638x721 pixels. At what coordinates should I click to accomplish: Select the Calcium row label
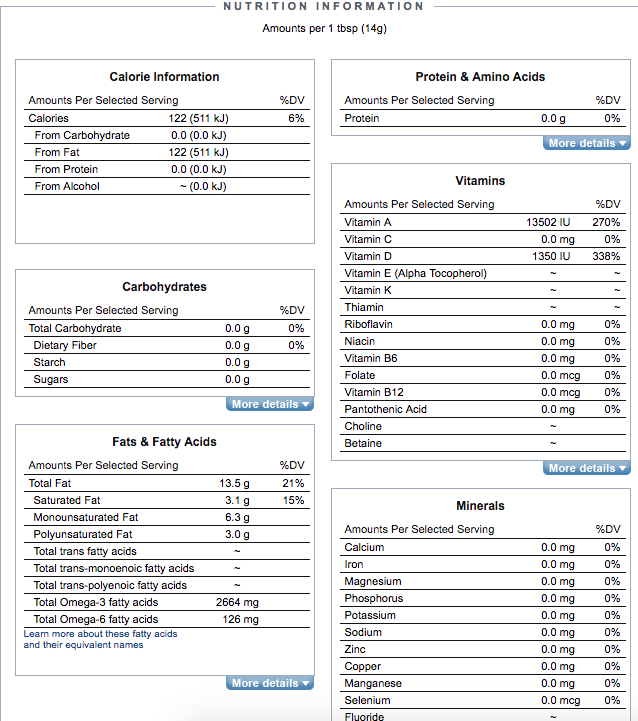tap(364, 547)
